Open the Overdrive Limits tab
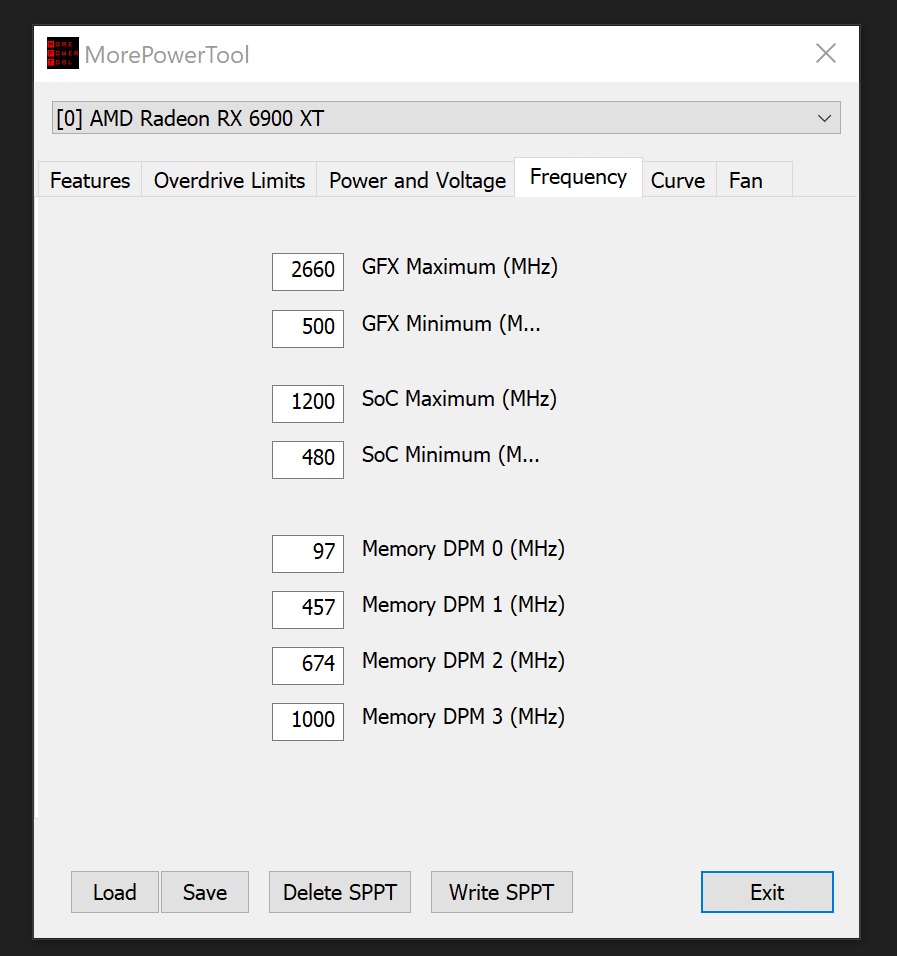897x956 pixels. point(229,180)
